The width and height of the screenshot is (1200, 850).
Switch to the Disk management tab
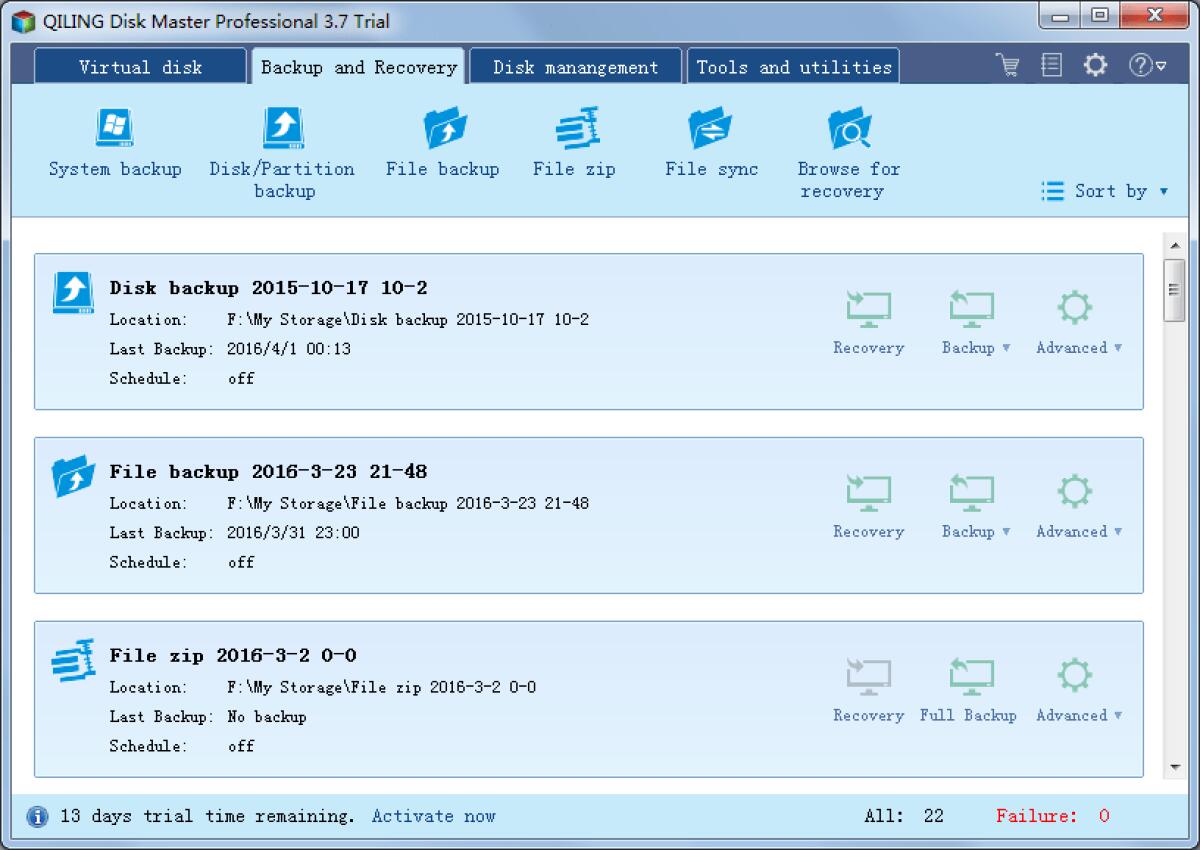(575, 66)
